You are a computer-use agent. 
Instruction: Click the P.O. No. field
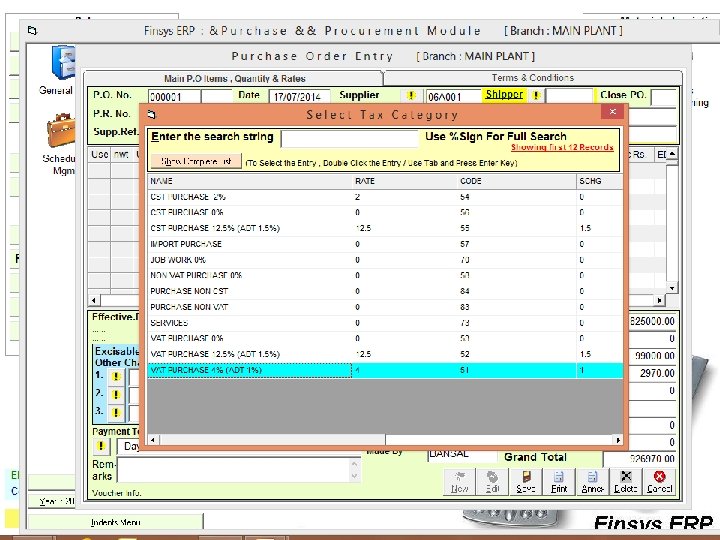[x=174, y=97]
